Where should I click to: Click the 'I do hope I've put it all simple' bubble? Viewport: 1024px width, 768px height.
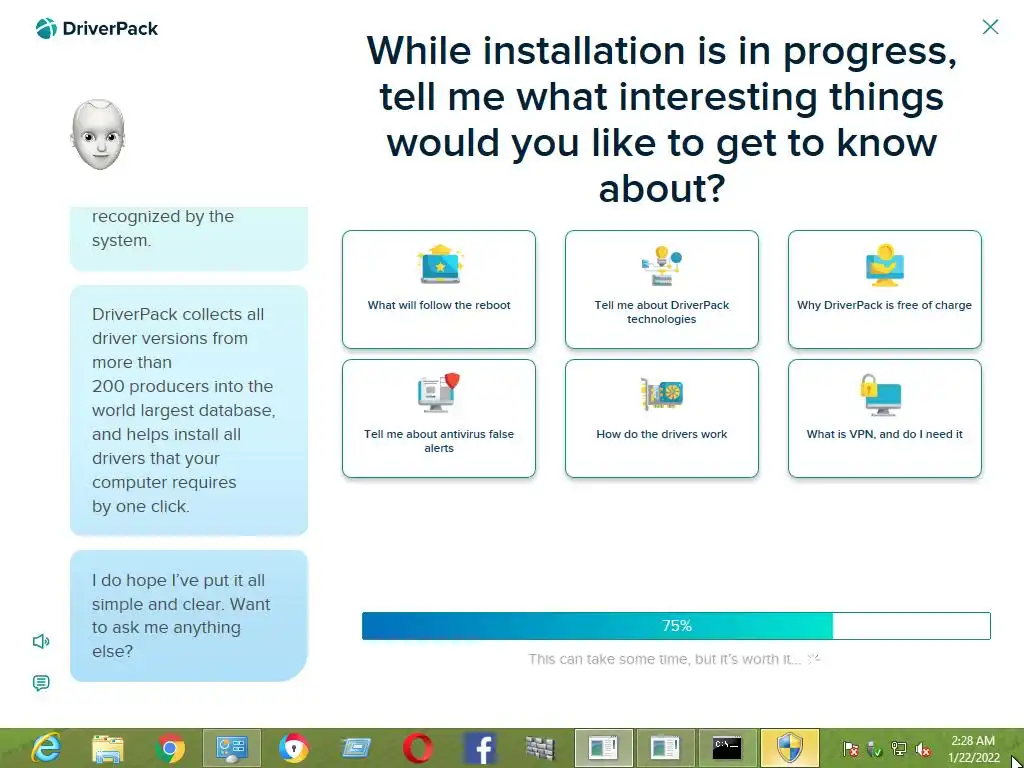pos(189,616)
